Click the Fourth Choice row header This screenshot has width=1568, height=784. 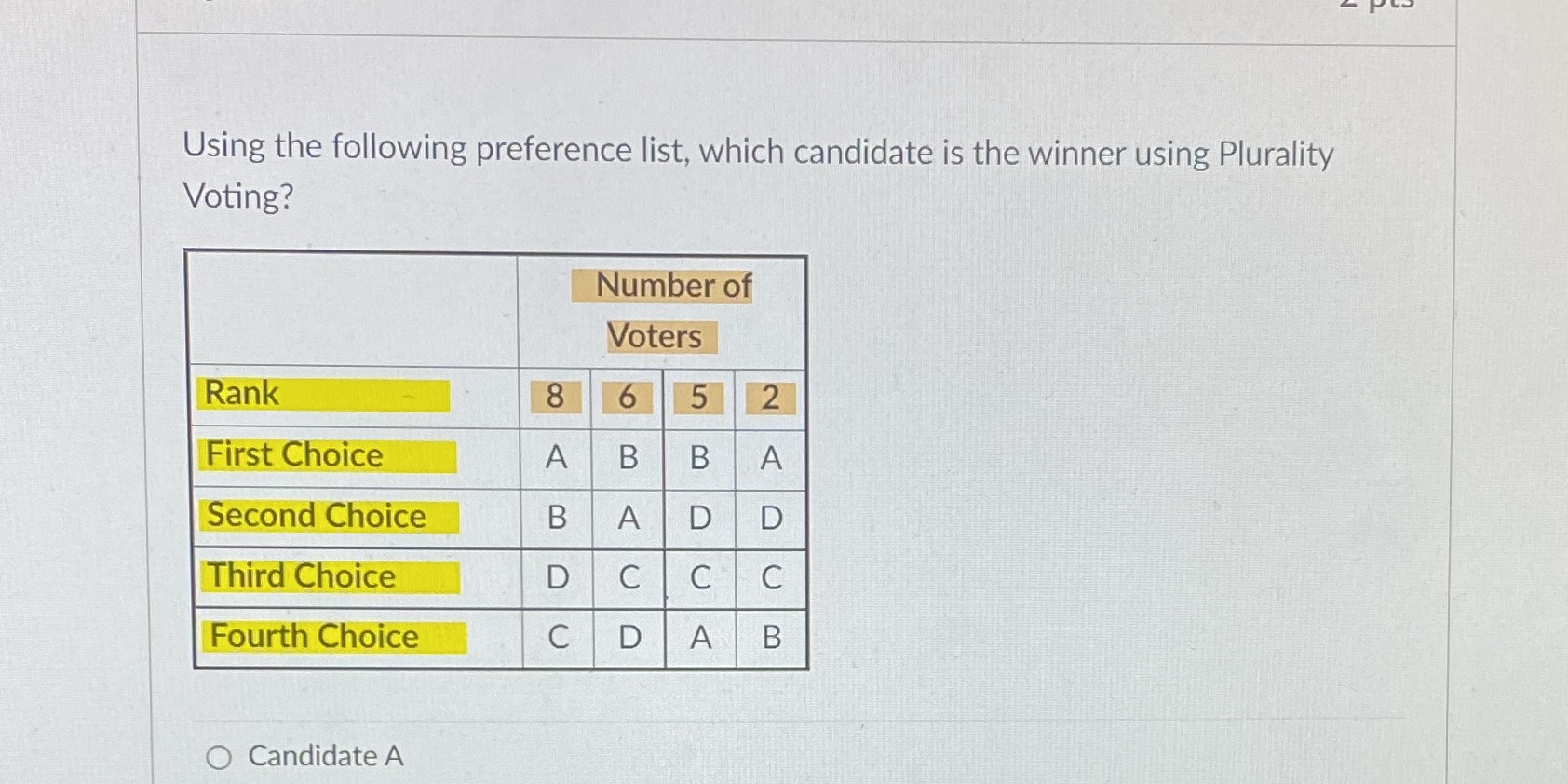click(331, 636)
